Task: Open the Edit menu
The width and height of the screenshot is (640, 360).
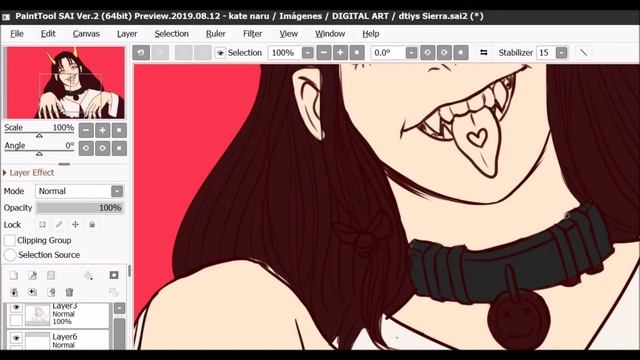Action: pos(48,34)
